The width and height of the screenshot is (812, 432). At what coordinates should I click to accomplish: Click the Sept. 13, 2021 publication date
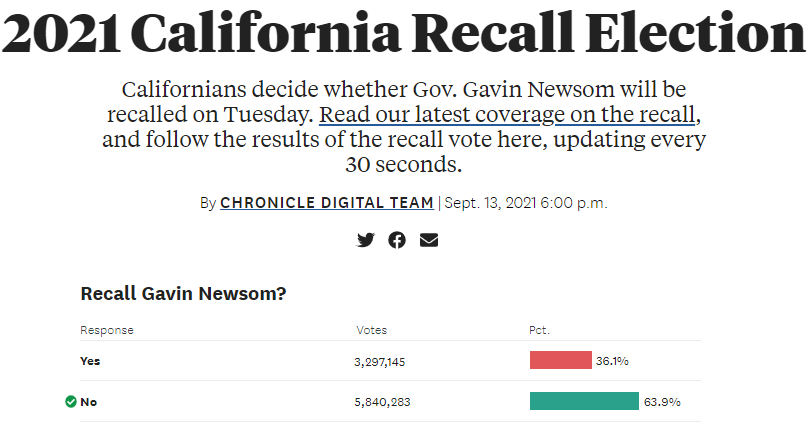525,203
